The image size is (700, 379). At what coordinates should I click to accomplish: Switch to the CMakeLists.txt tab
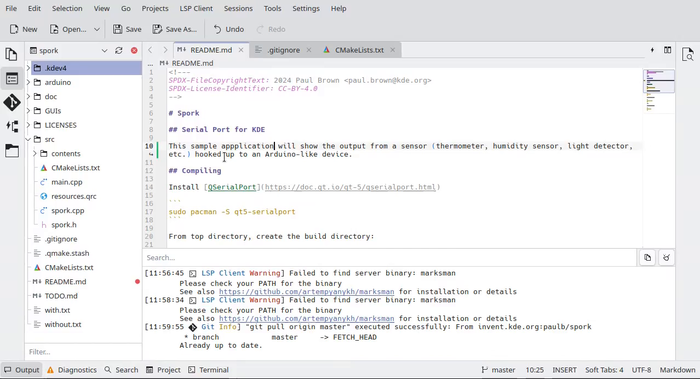[359, 50]
